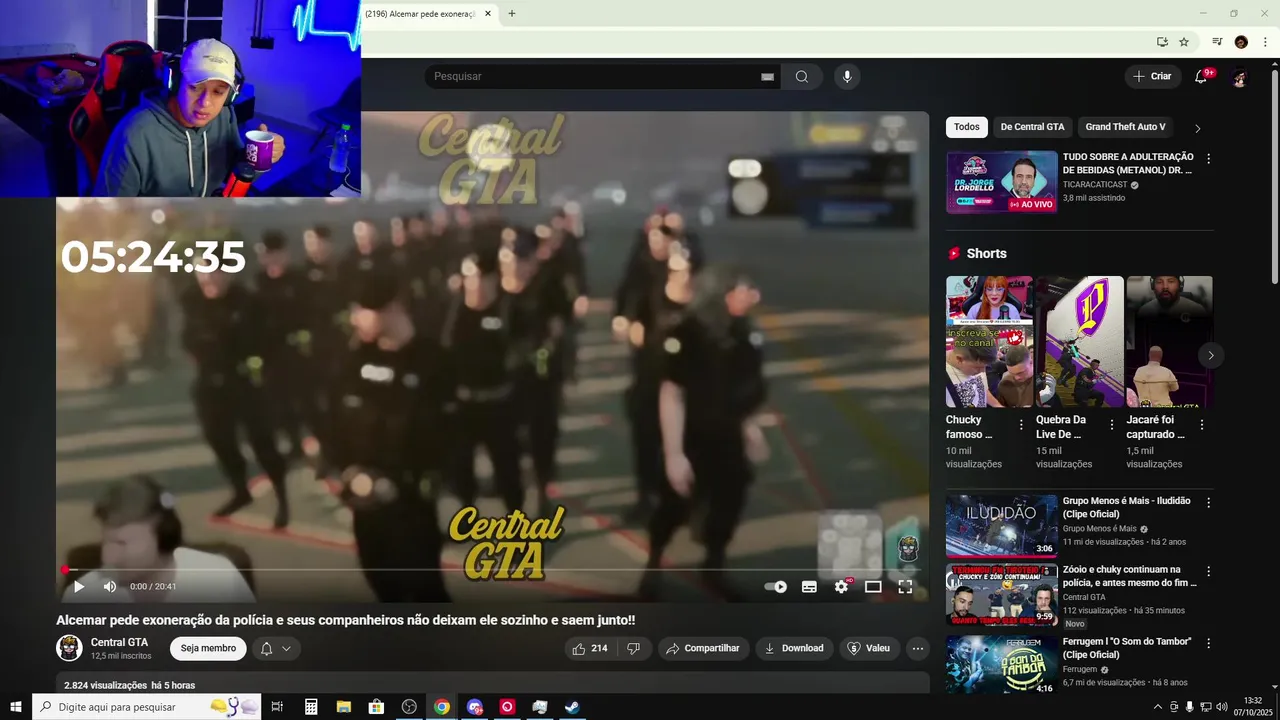Open the Windows Start menu
Viewport: 1280px width, 720px height.
[16, 707]
